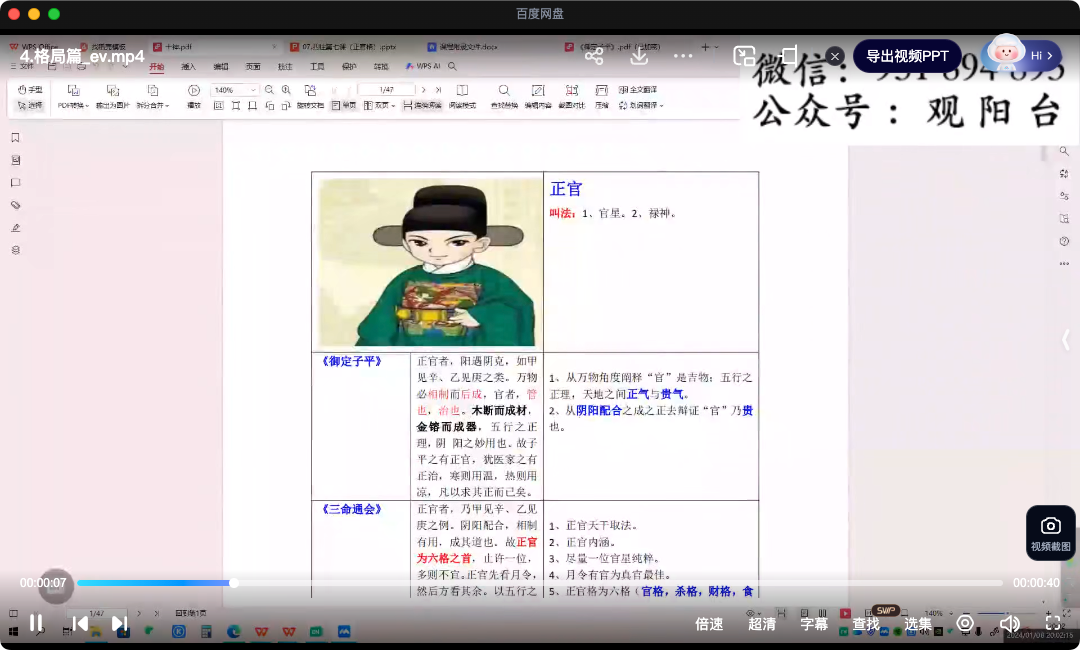Go back to the previous video
Image resolution: width=1080 pixels, height=650 pixels.
(x=80, y=623)
